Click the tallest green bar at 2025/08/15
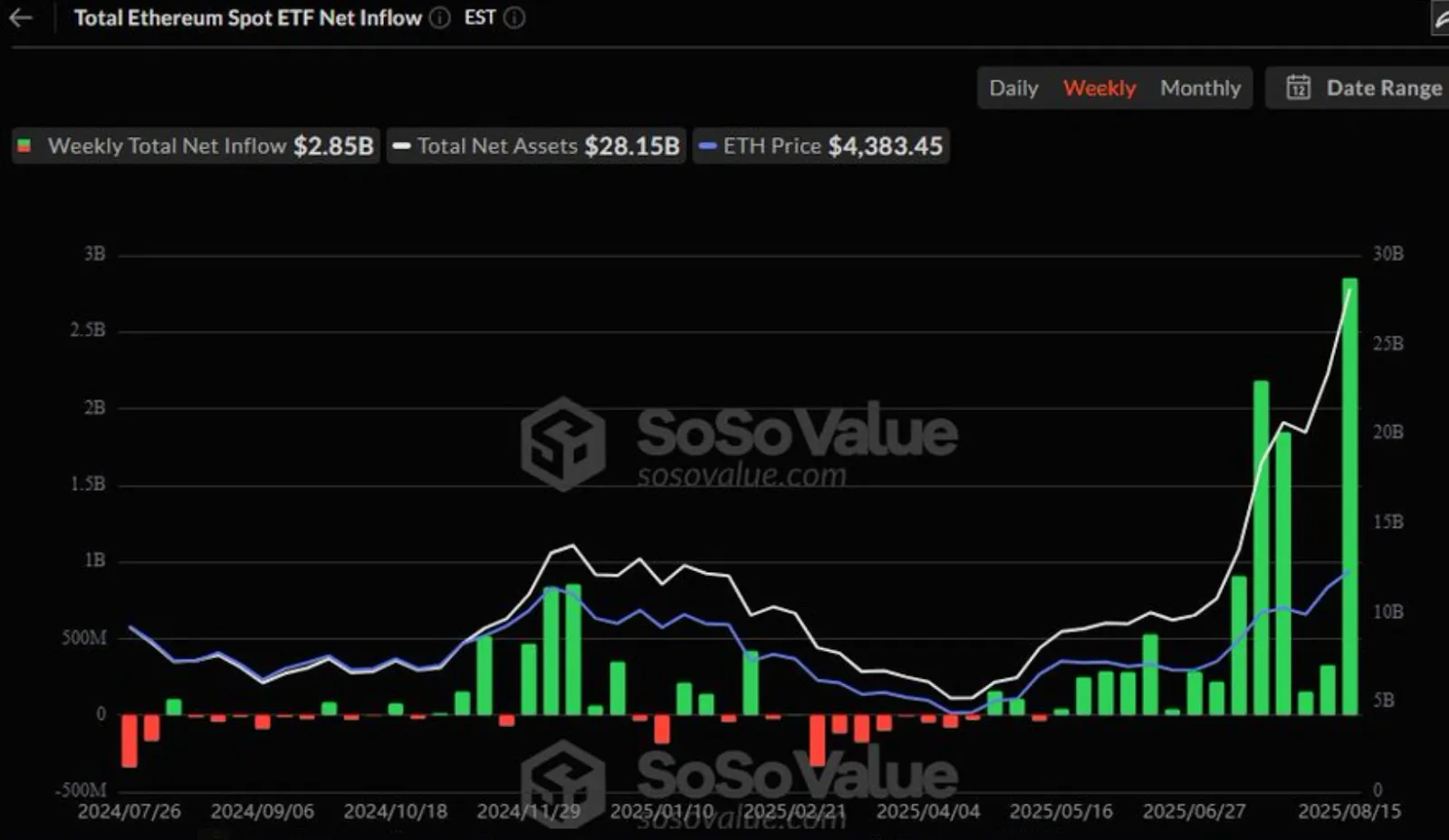The height and width of the screenshot is (840, 1449). (1349, 496)
